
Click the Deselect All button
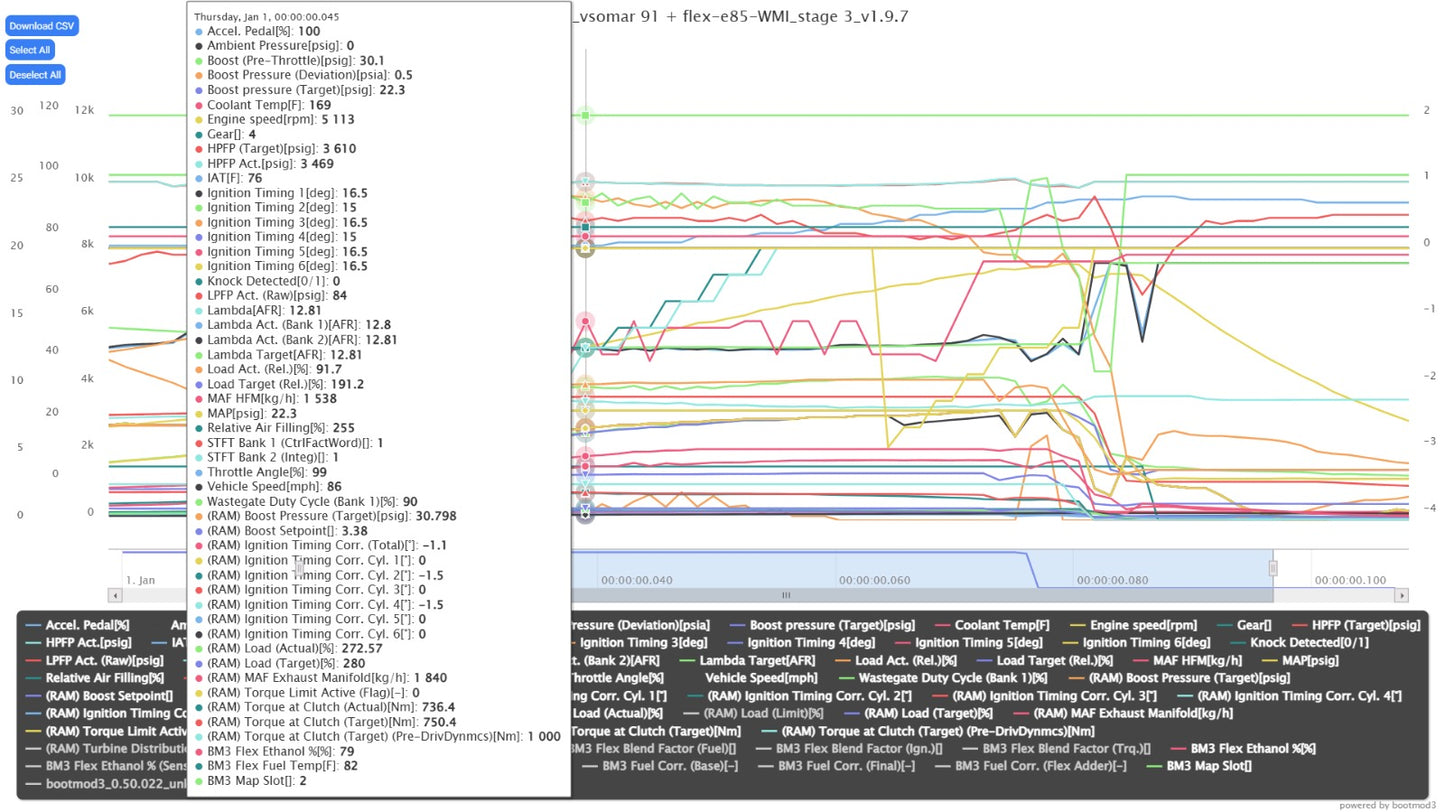pyautogui.click(x=35, y=75)
